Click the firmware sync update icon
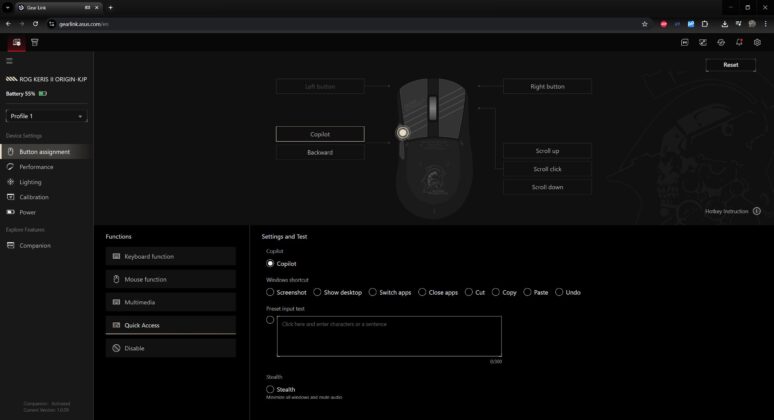 [x=721, y=42]
